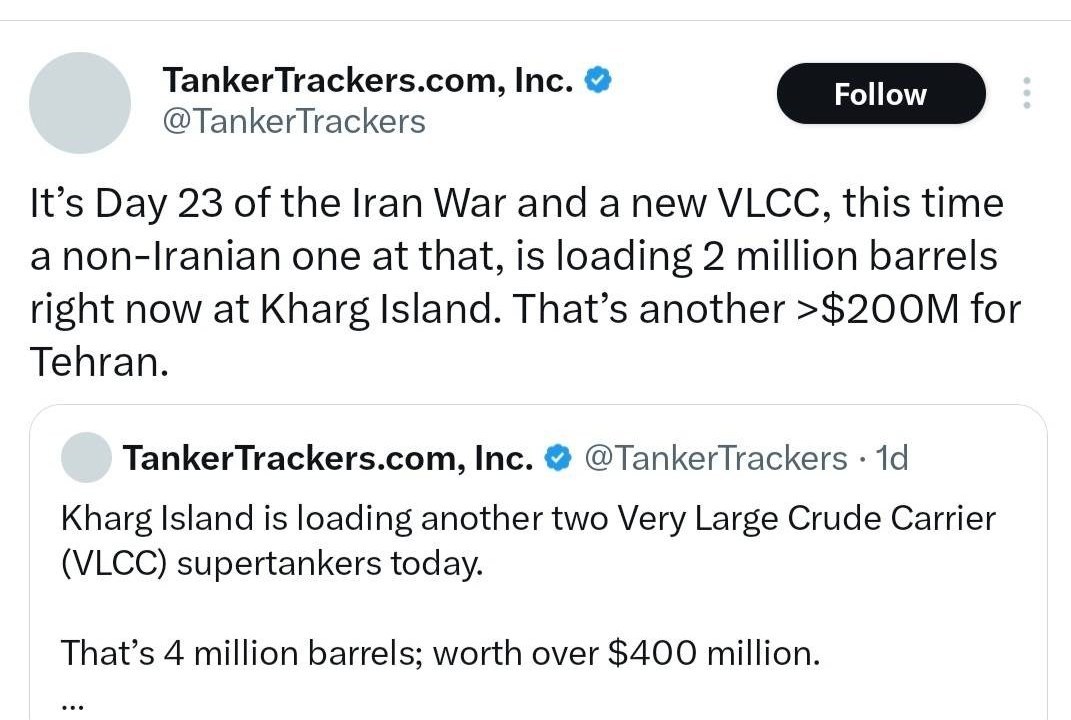
Task: Expand the quoted post's trailing ellipsis
Action: 72,702
